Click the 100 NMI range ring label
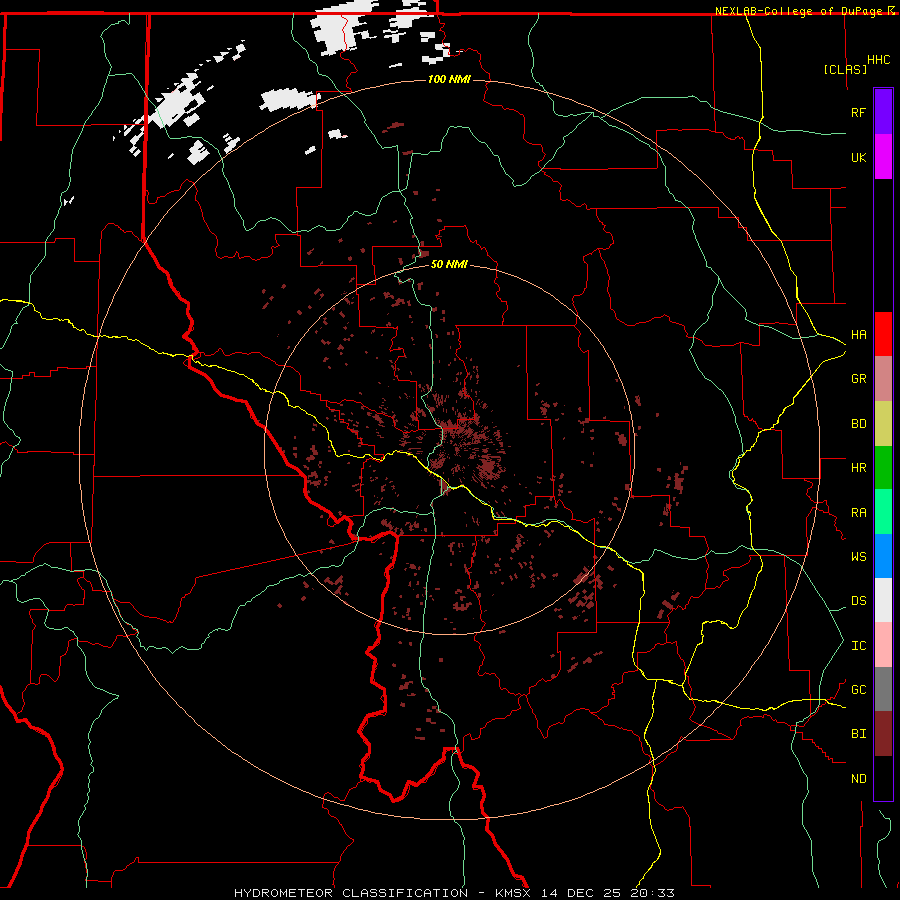Image resolution: width=900 pixels, height=900 pixels. 449,79
